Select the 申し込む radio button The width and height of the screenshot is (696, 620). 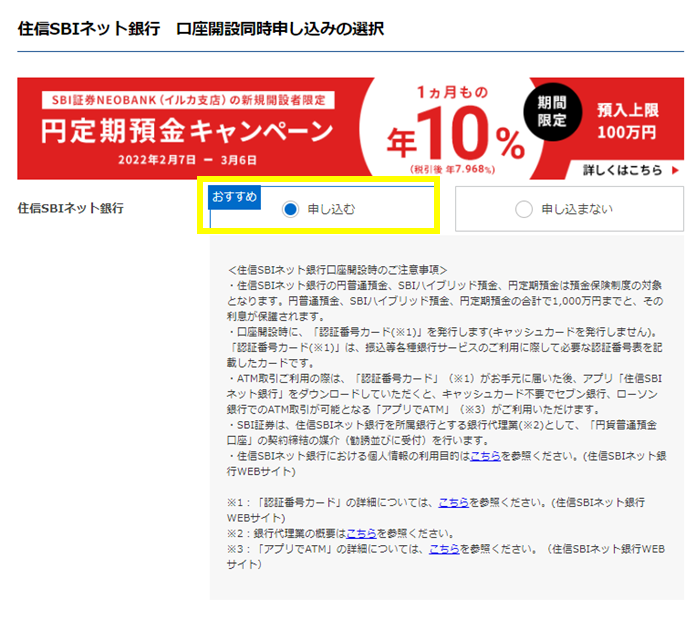pos(291,209)
